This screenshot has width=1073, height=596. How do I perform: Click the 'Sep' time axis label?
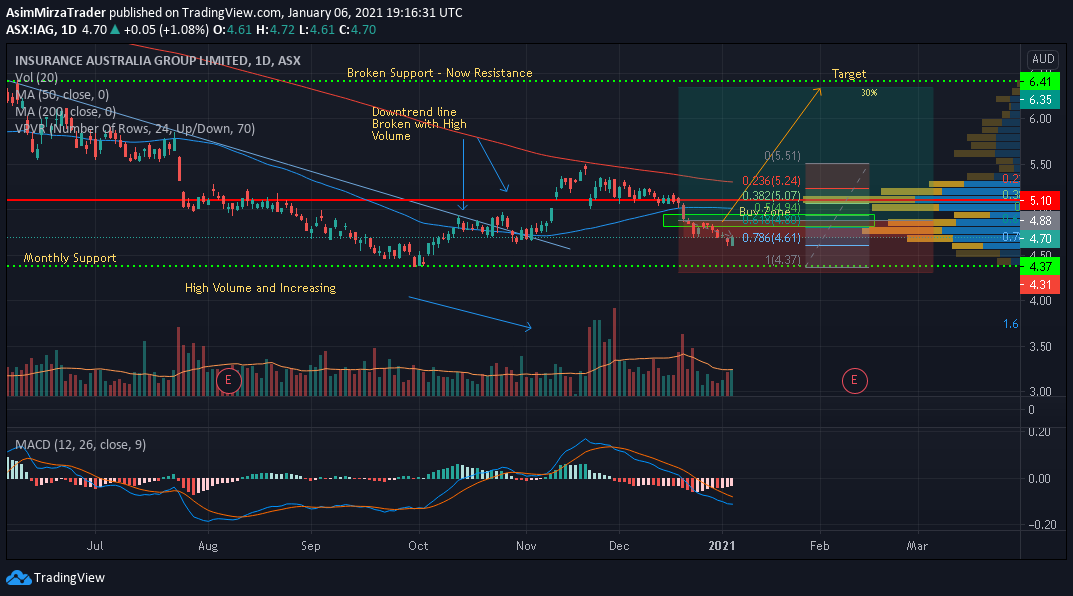point(311,545)
